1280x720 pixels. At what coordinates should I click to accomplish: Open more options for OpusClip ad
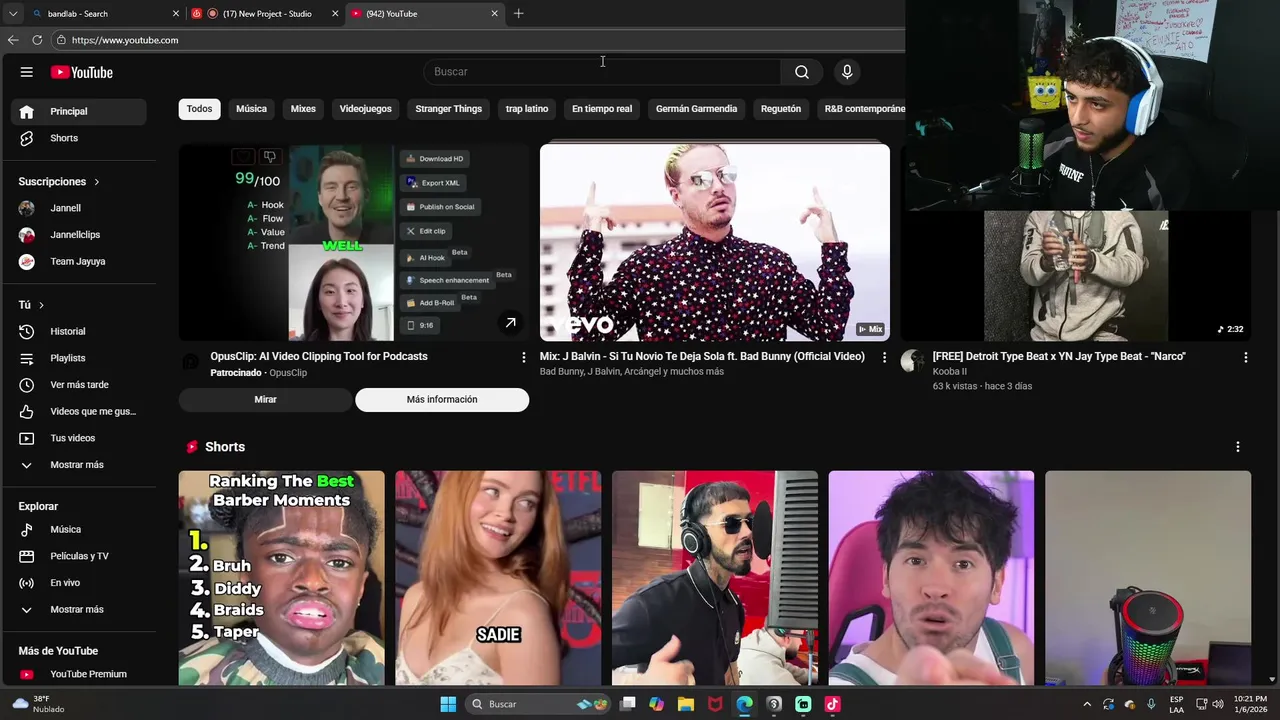click(x=523, y=357)
